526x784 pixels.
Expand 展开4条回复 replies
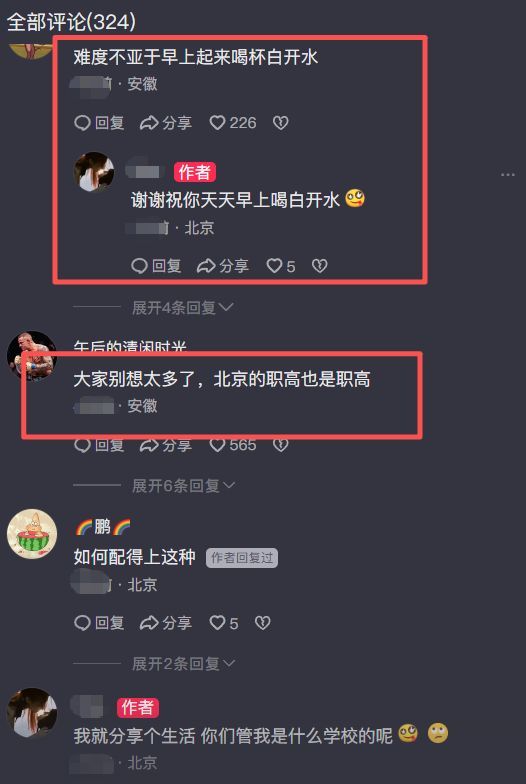182,308
